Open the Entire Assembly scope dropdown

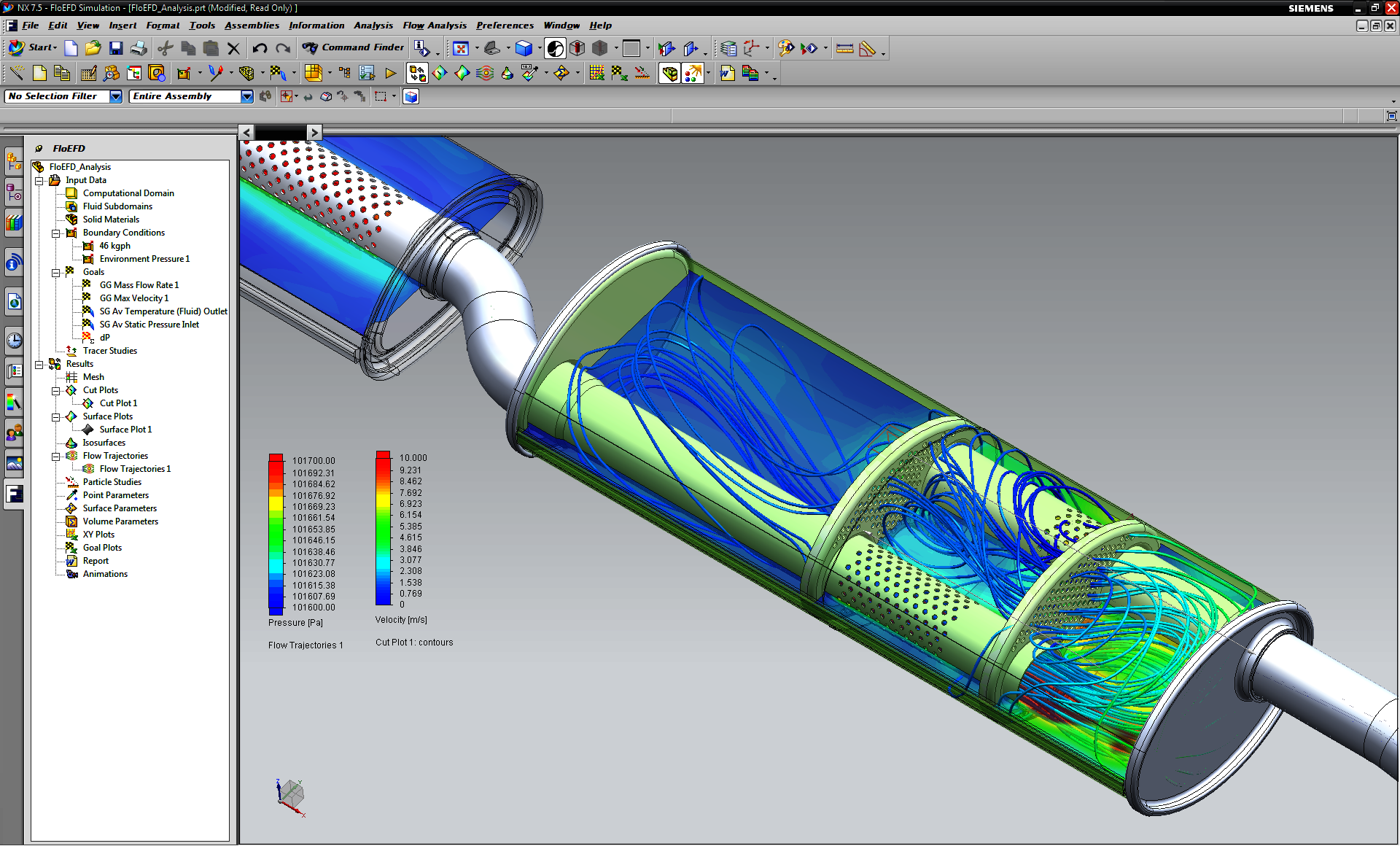(x=246, y=96)
